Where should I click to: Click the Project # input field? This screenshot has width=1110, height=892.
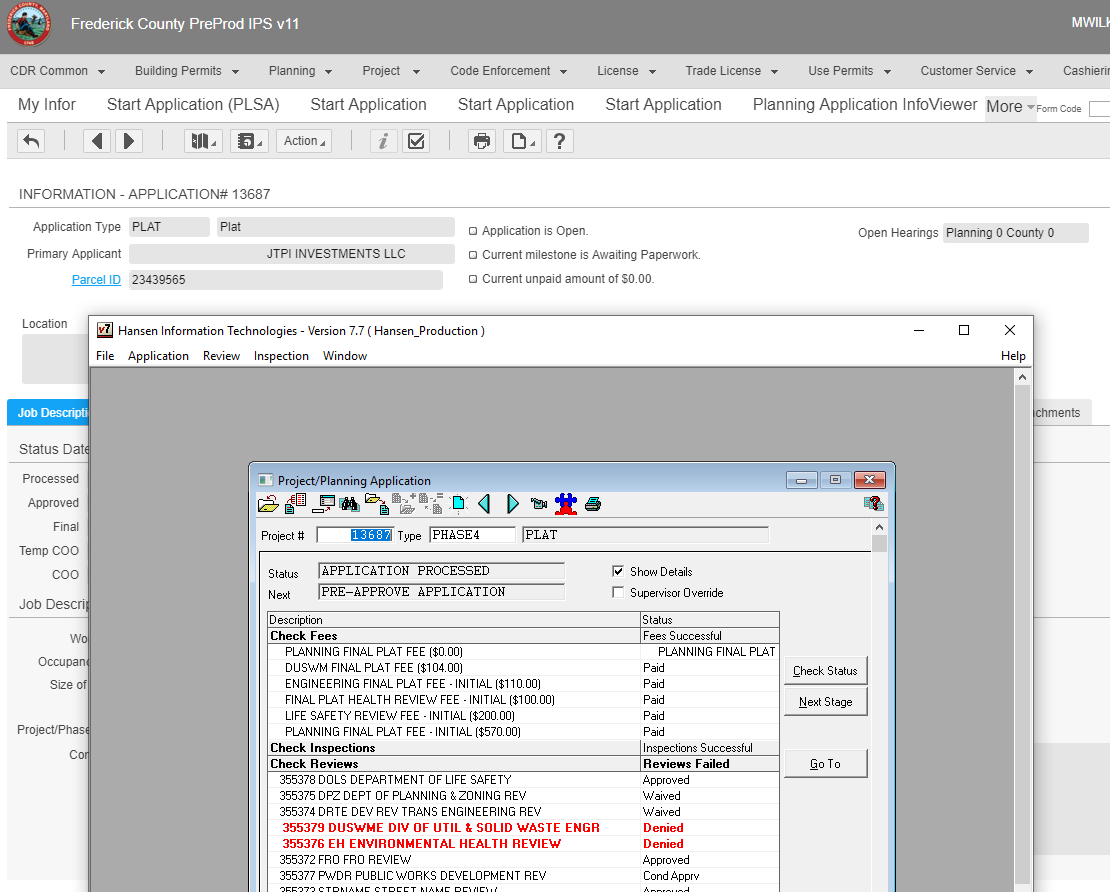pos(355,535)
